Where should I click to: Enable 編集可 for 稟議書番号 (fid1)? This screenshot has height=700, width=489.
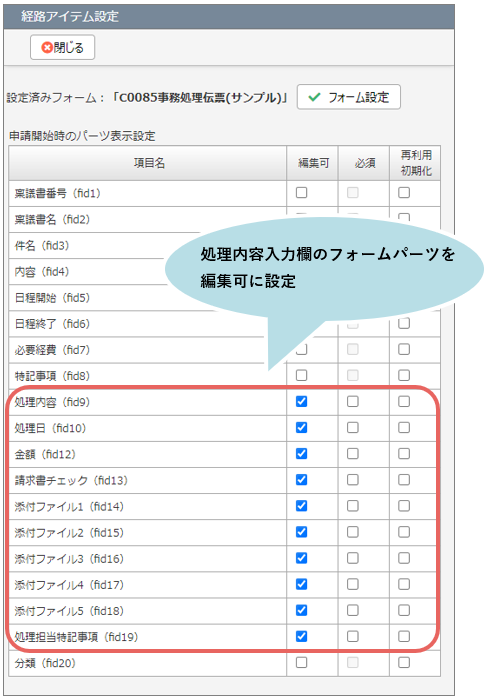[x=302, y=192]
